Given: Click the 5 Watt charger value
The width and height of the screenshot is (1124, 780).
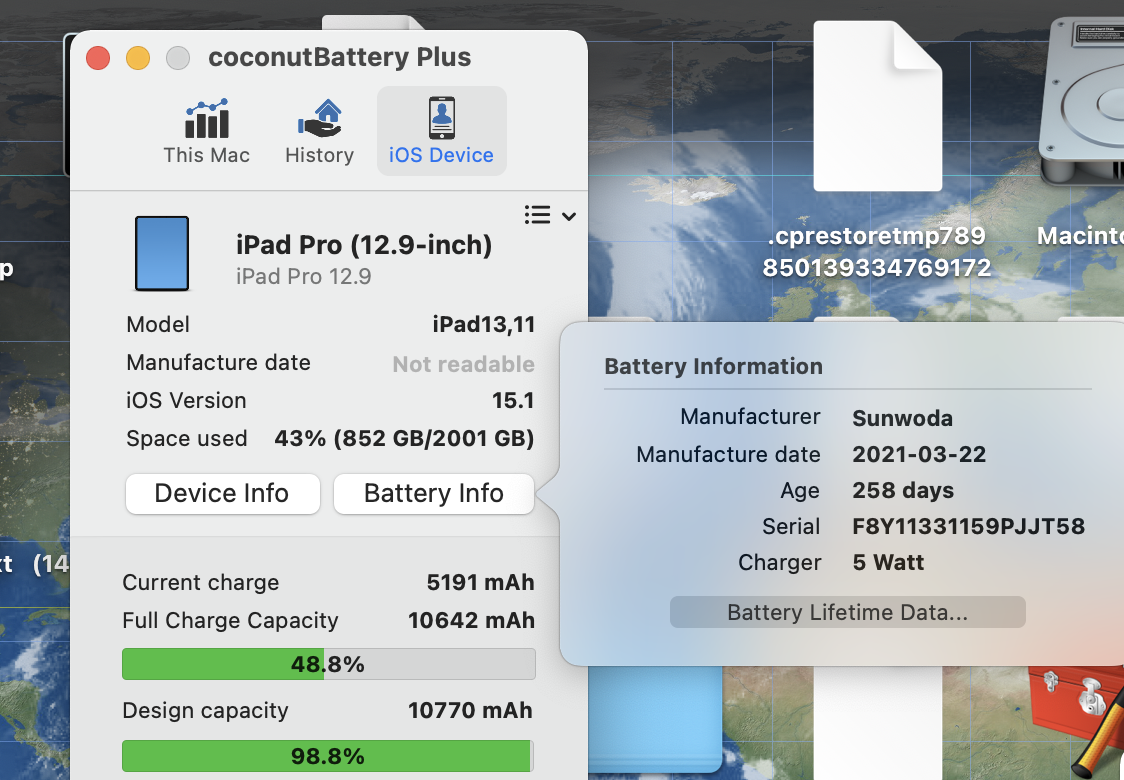Looking at the screenshot, I should [x=888, y=562].
